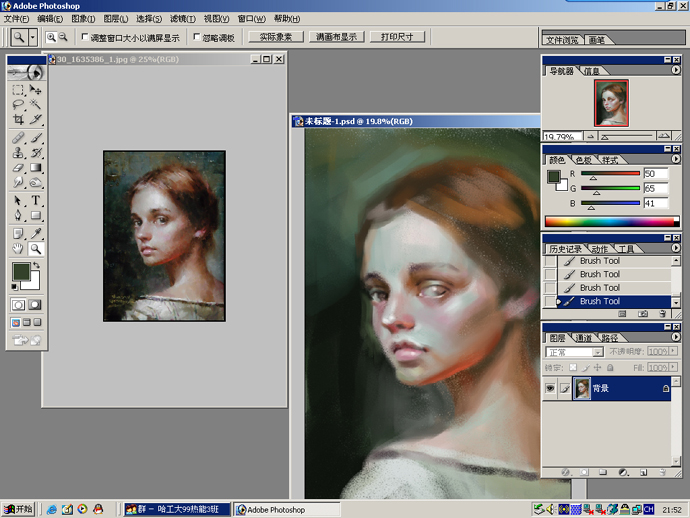Click Jump to ImageReady icon
690x518 pixels.
click(x=26, y=340)
